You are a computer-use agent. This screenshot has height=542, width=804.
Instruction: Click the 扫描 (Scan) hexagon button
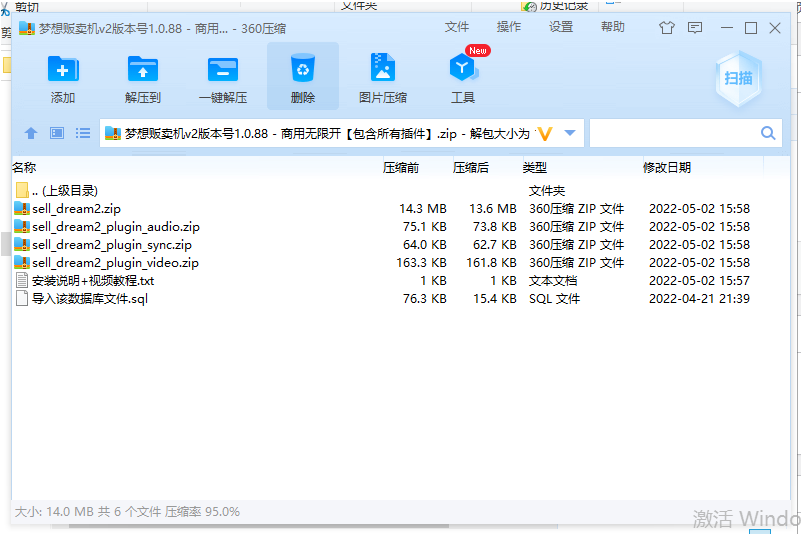click(738, 78)
